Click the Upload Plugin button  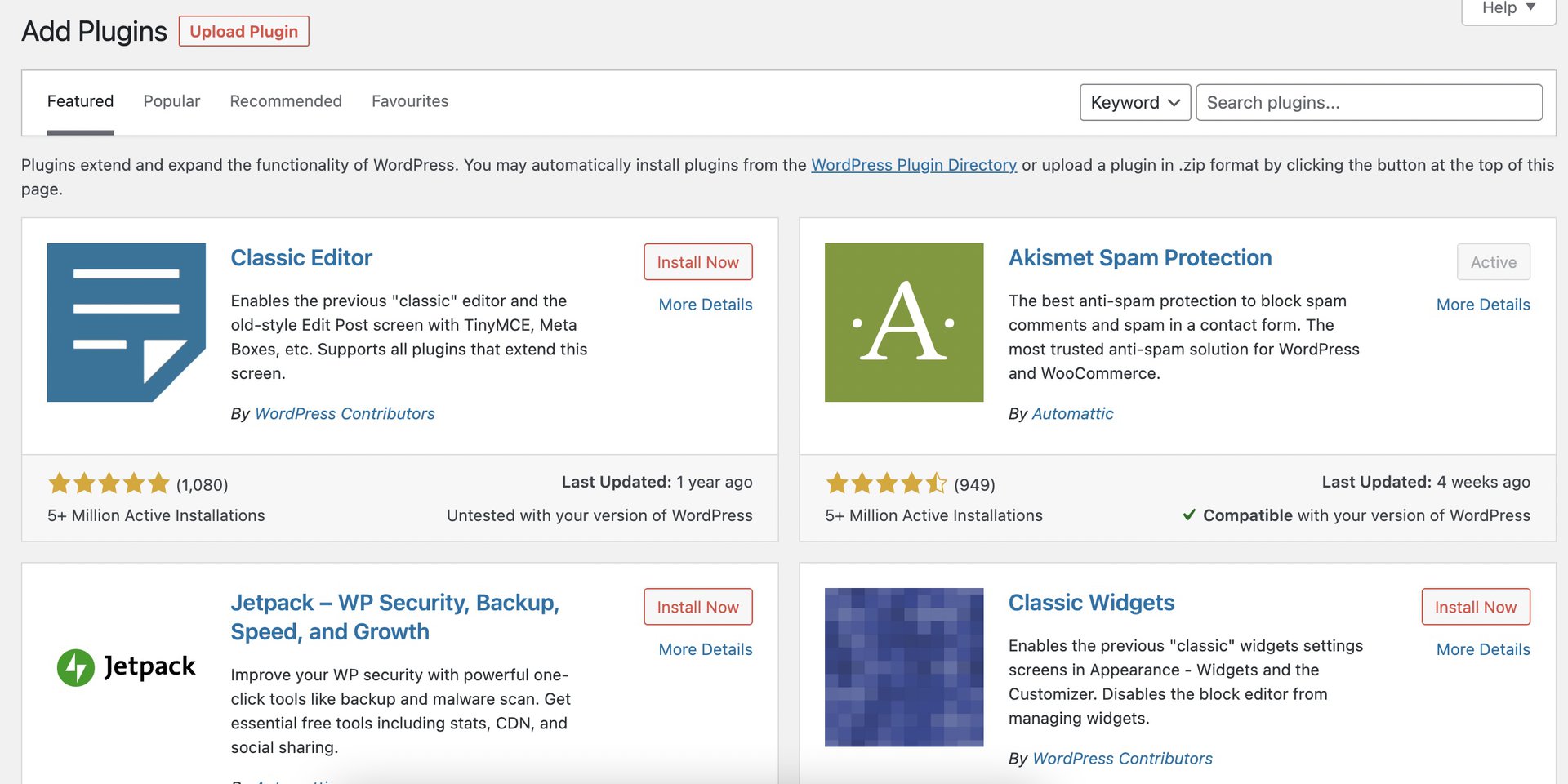[243, 31]
